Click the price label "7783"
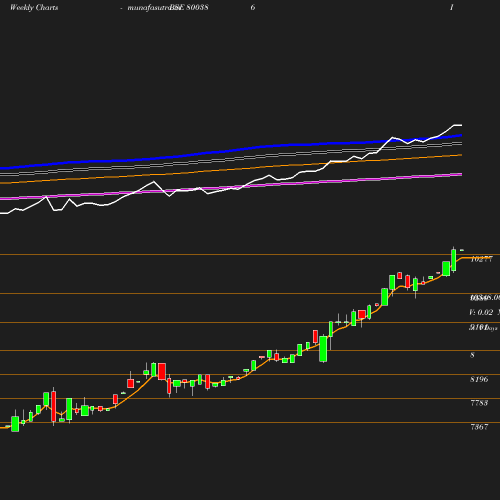 click(479, 403)
